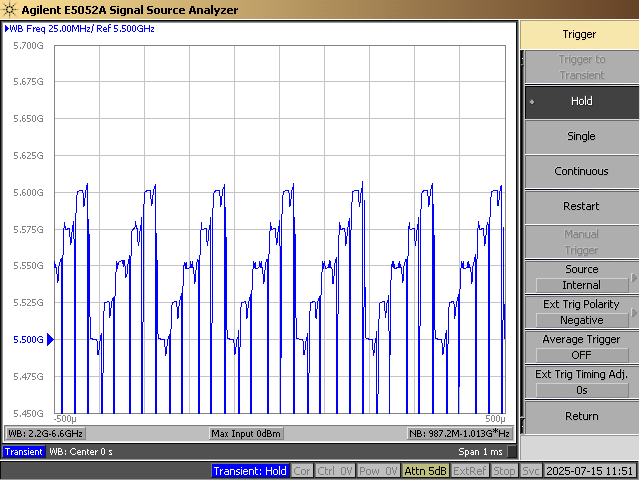640x480 pixels.
Task: Click the Transient: Hold status indicator
Action: coord(250,471)
